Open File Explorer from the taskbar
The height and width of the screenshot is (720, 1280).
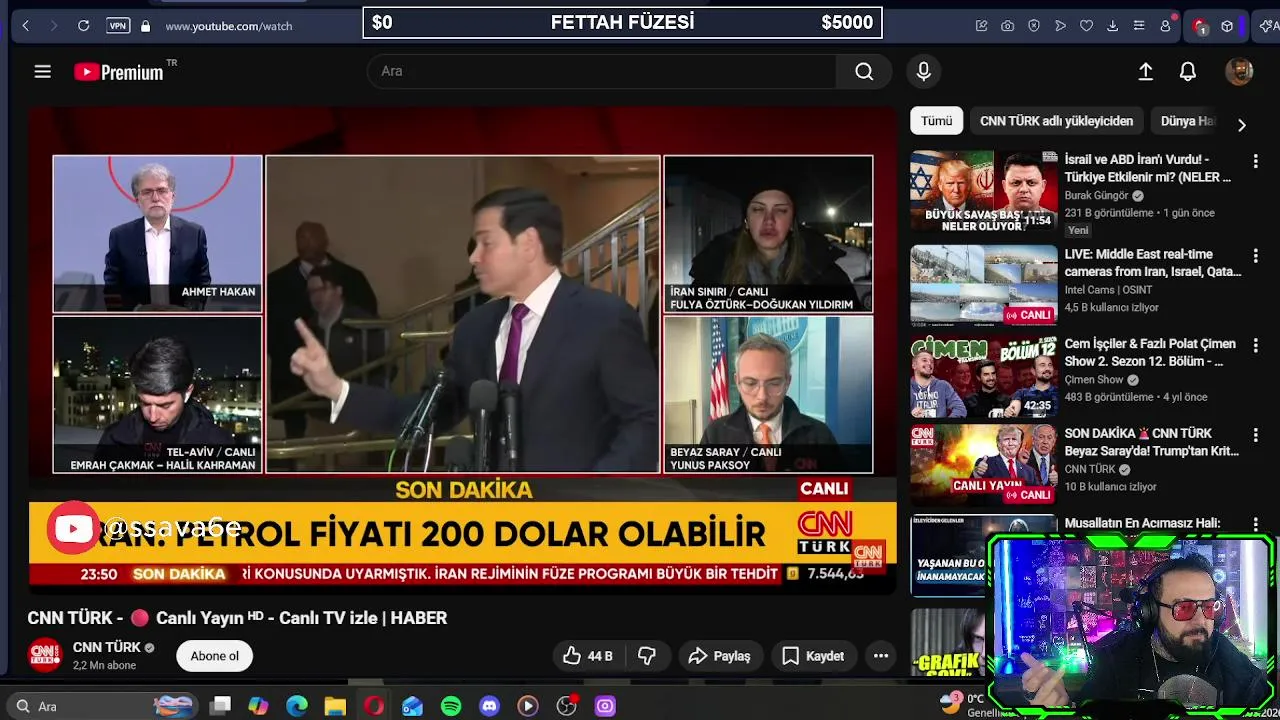[x=335, y=706]
